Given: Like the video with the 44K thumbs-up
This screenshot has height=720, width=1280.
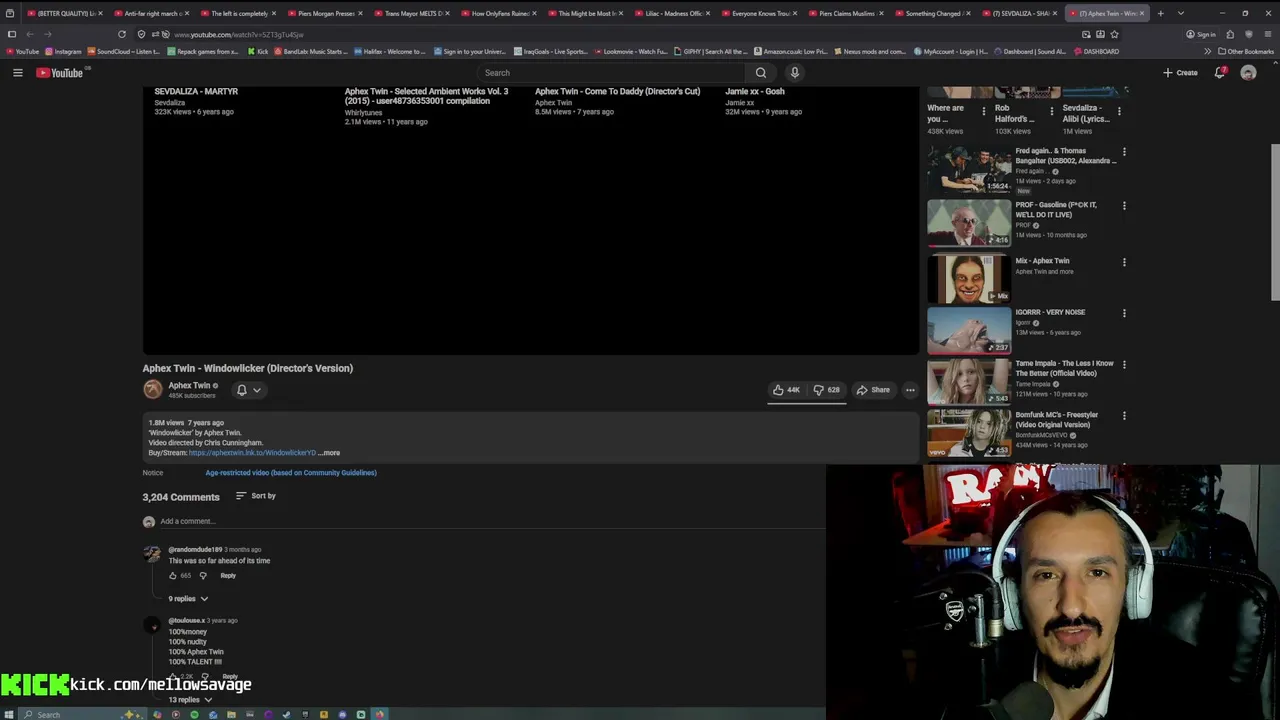Looking at the screenshot, I should (786, 390).
